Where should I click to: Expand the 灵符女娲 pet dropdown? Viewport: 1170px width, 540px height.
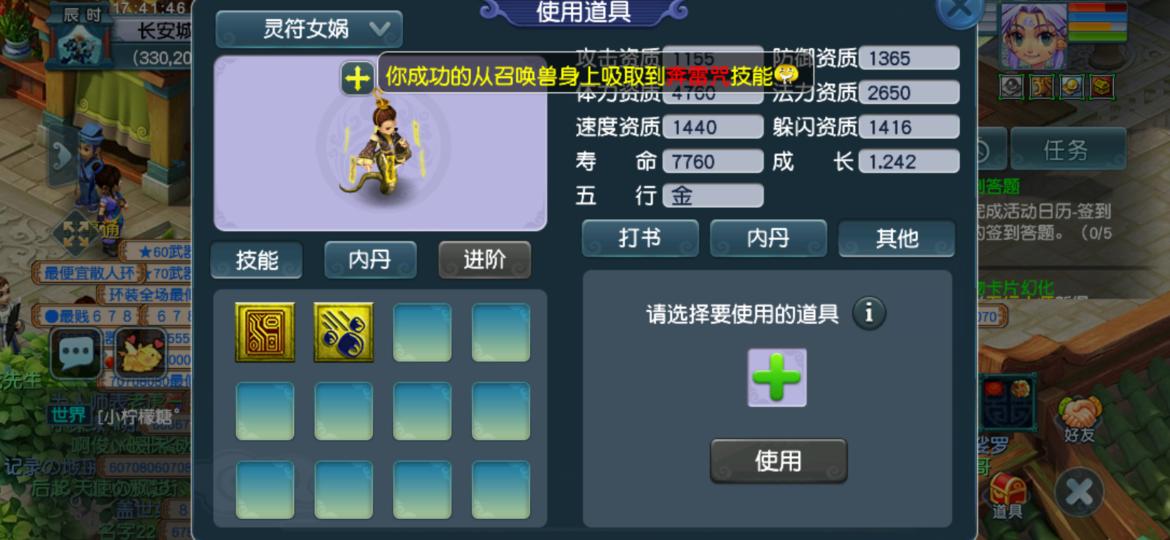309,29
